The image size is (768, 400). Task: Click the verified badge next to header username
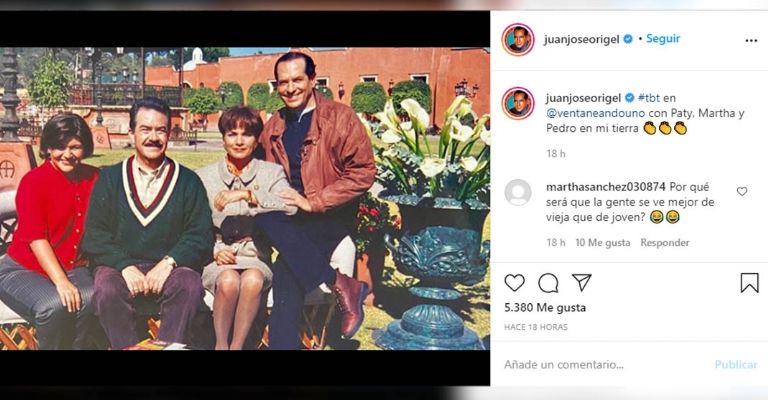628,39
